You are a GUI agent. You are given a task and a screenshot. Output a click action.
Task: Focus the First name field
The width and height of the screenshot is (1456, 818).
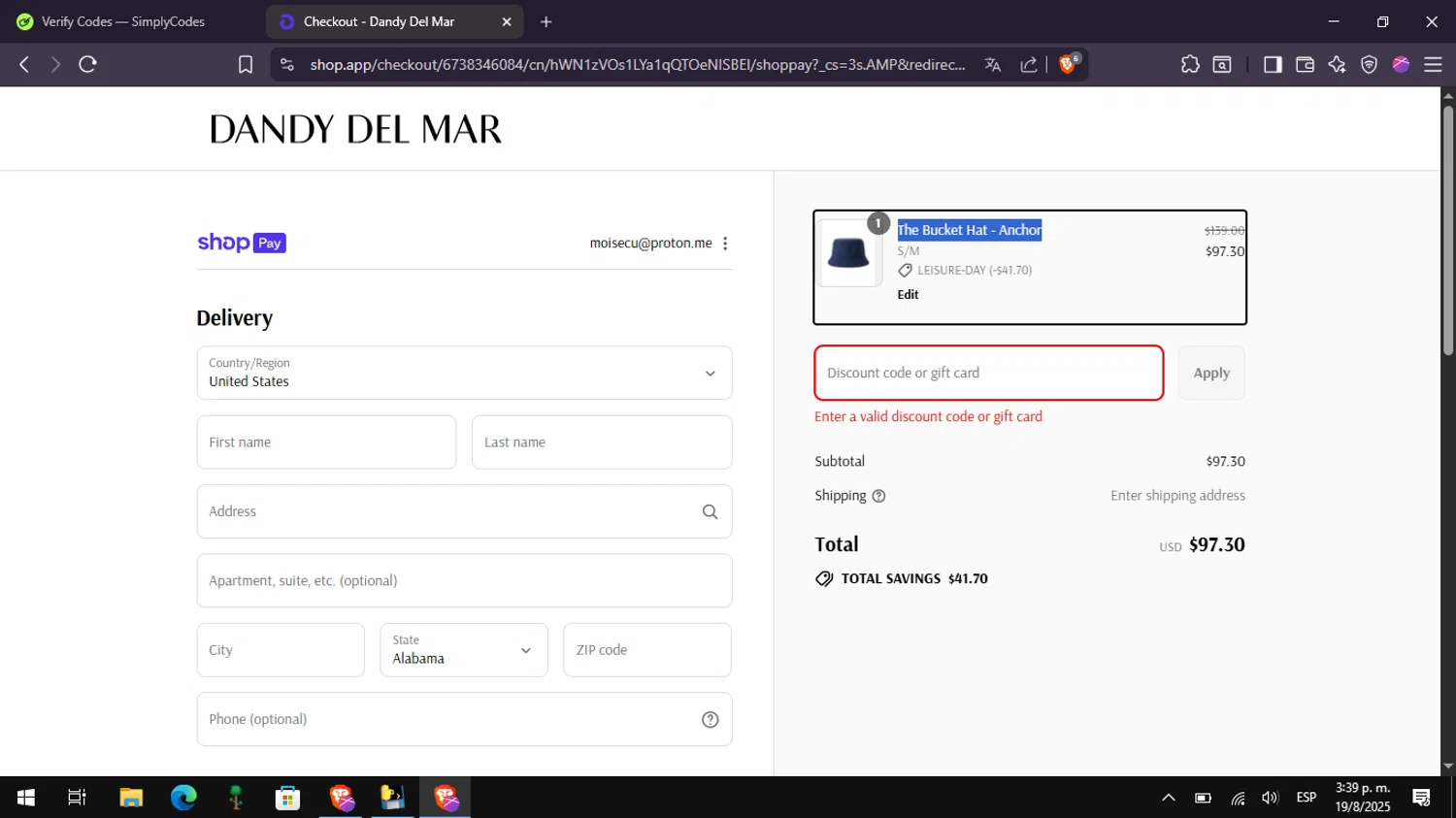point(326,442)
